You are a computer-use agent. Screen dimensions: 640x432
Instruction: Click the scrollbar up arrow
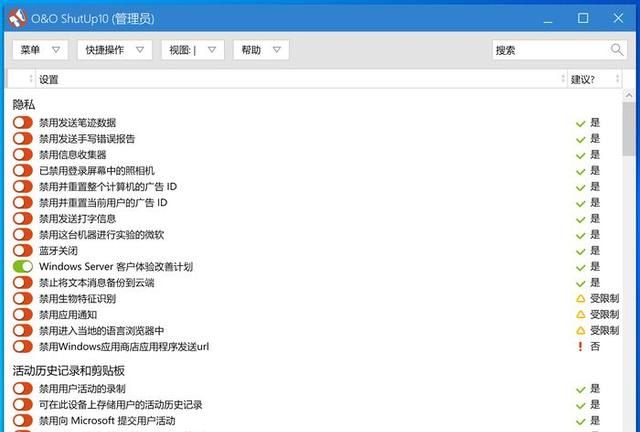(x=628, y=96)
